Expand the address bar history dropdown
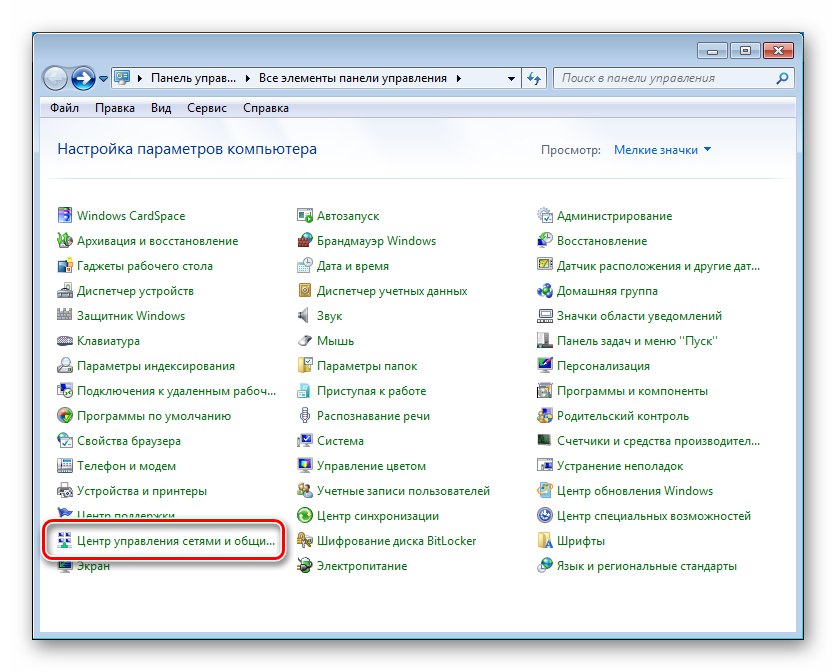The image size is (836, 672). 511,78
